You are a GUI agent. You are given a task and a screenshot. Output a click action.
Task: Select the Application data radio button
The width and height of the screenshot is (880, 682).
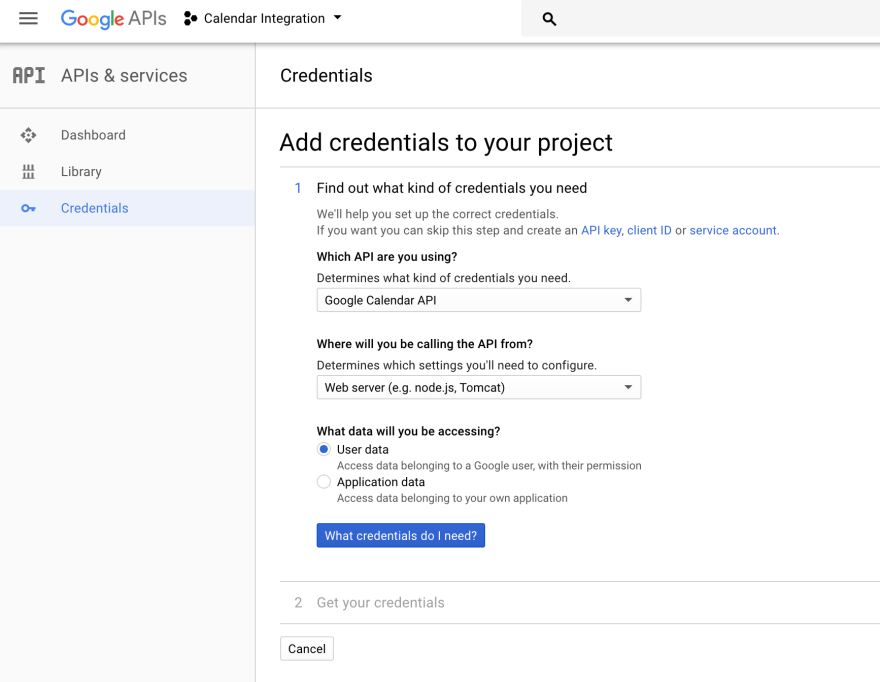(324, 482)
